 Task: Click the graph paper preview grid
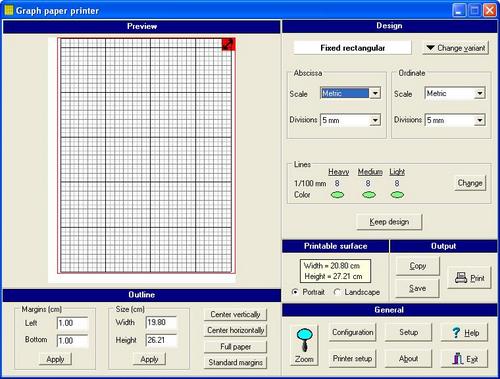[146, 155]
